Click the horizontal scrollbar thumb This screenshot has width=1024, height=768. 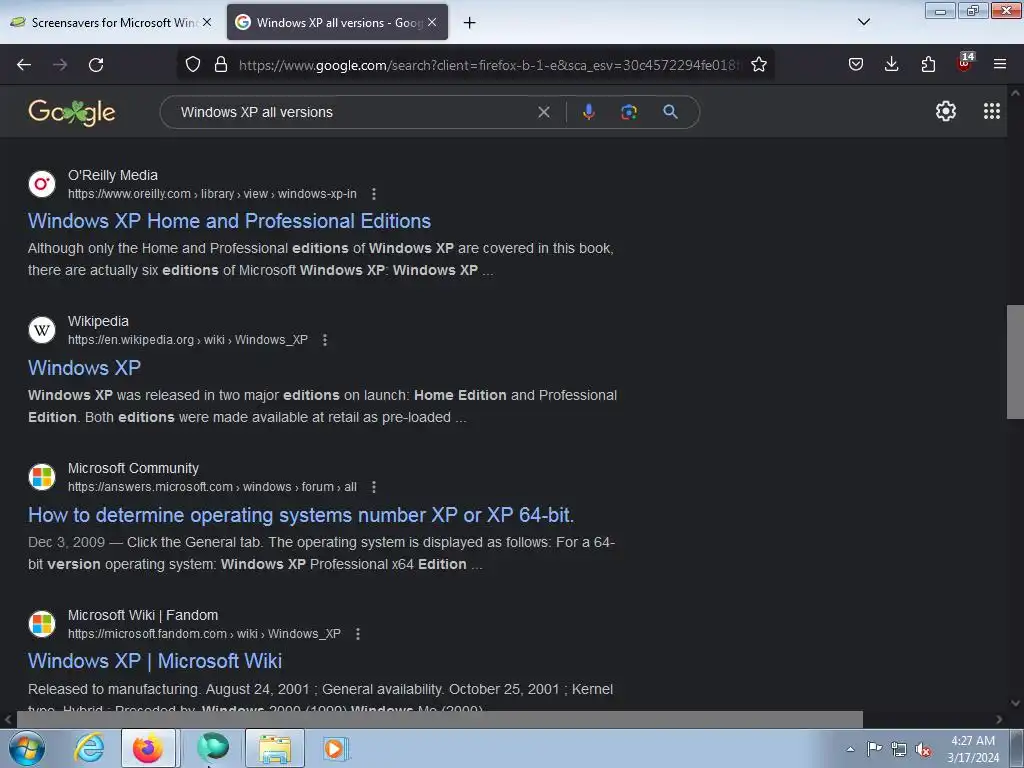[x=440, y=720]
